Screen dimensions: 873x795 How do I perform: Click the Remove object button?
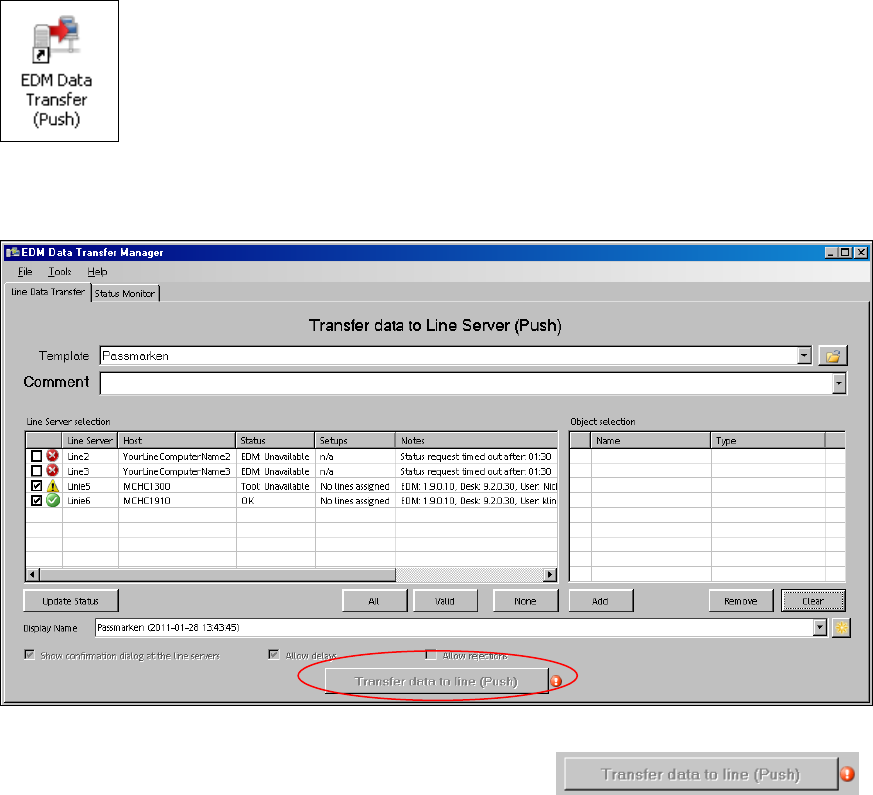tap(740, 601)
